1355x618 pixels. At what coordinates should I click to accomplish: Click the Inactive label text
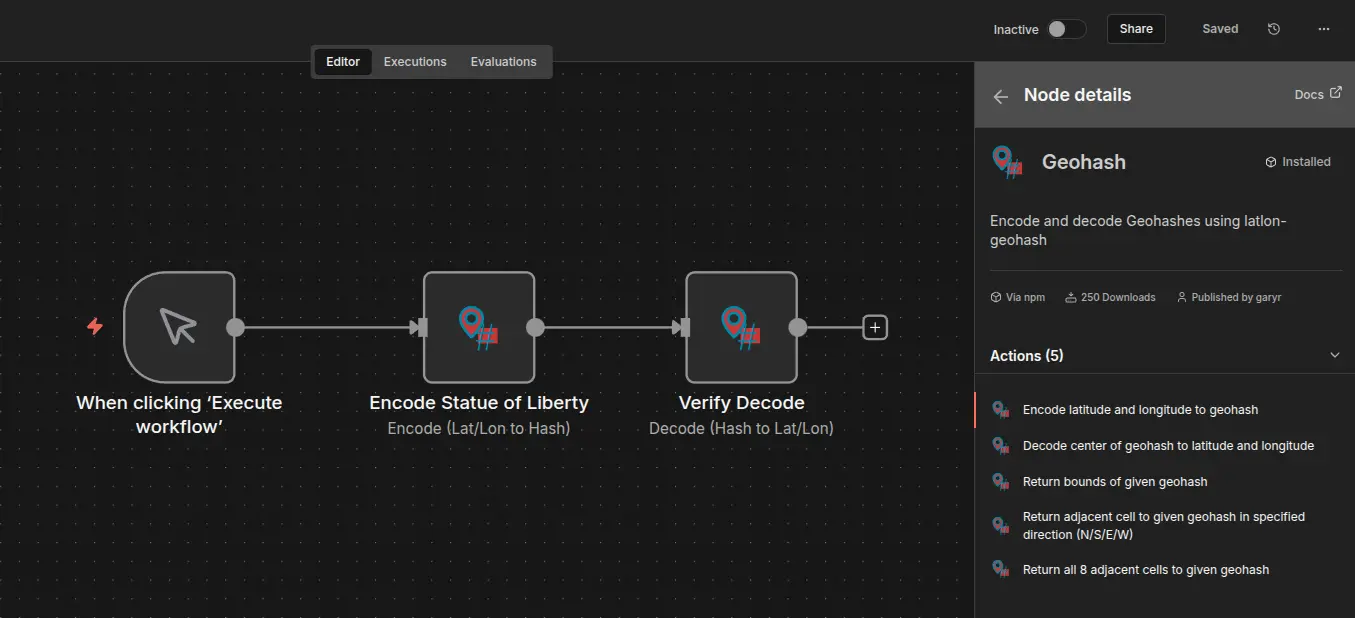[x=1016, y=30]
